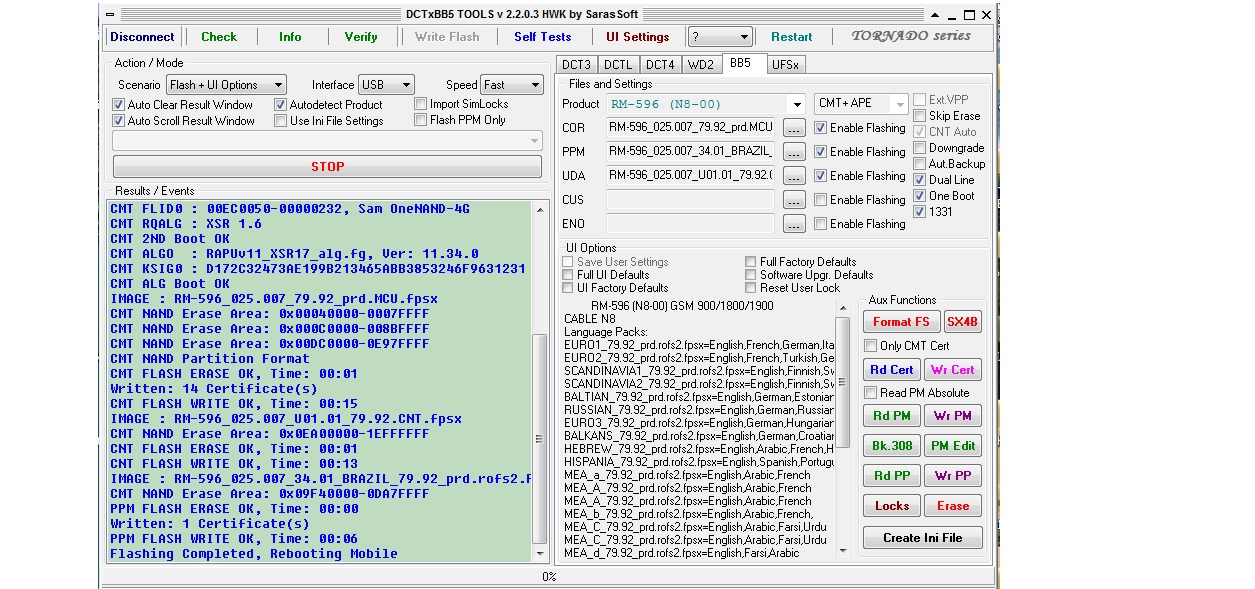Toggle PPM Enable Flashing checkbox
Screen dimensions: 1255x589
[x=820, y=152]
